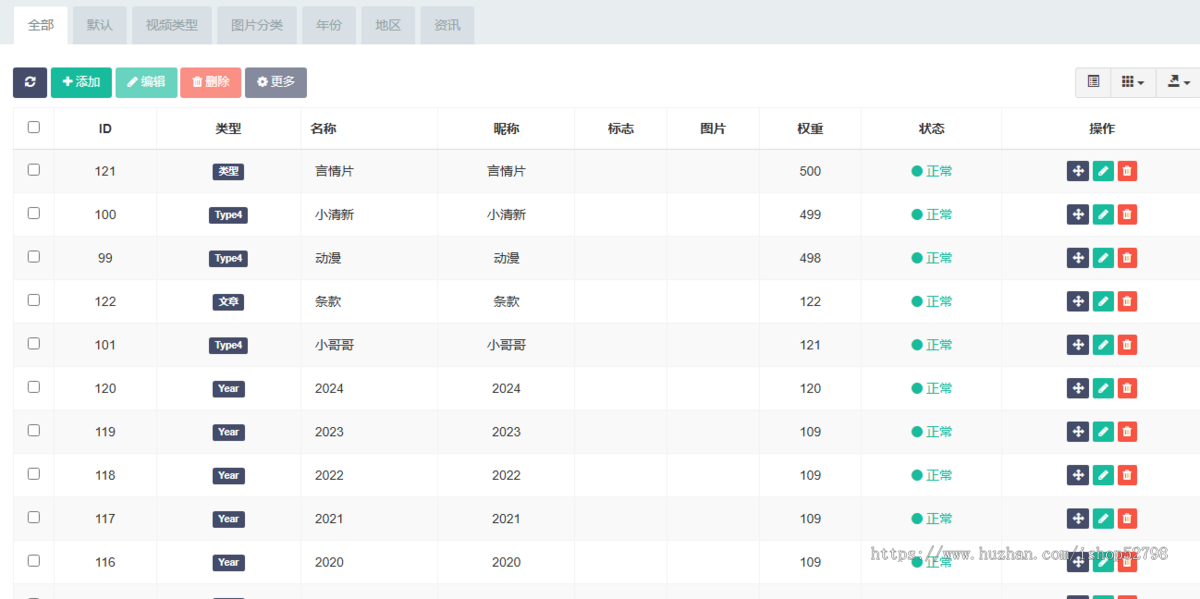Edit row 101 with pencil icon
Screen dimensions: 1200x599
pyautogui.click(x=1103, y=345)
